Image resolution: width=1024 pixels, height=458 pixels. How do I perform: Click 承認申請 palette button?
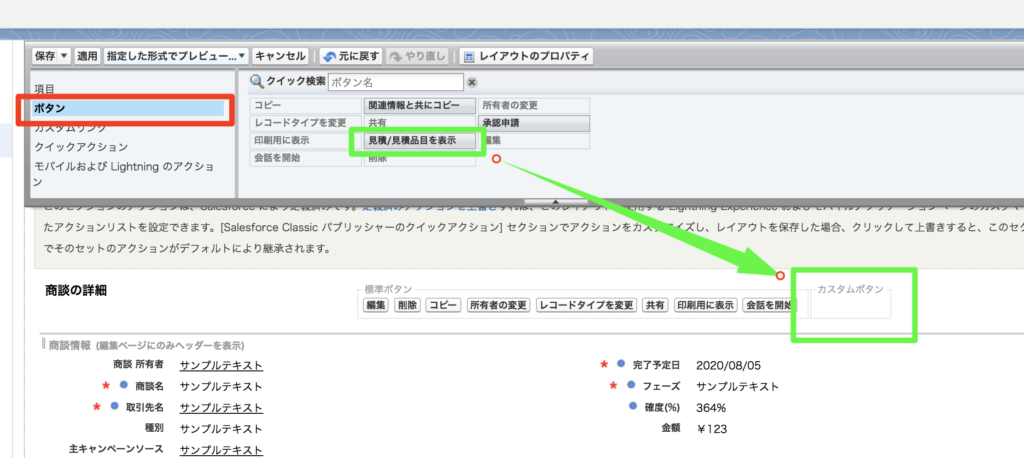534,123
